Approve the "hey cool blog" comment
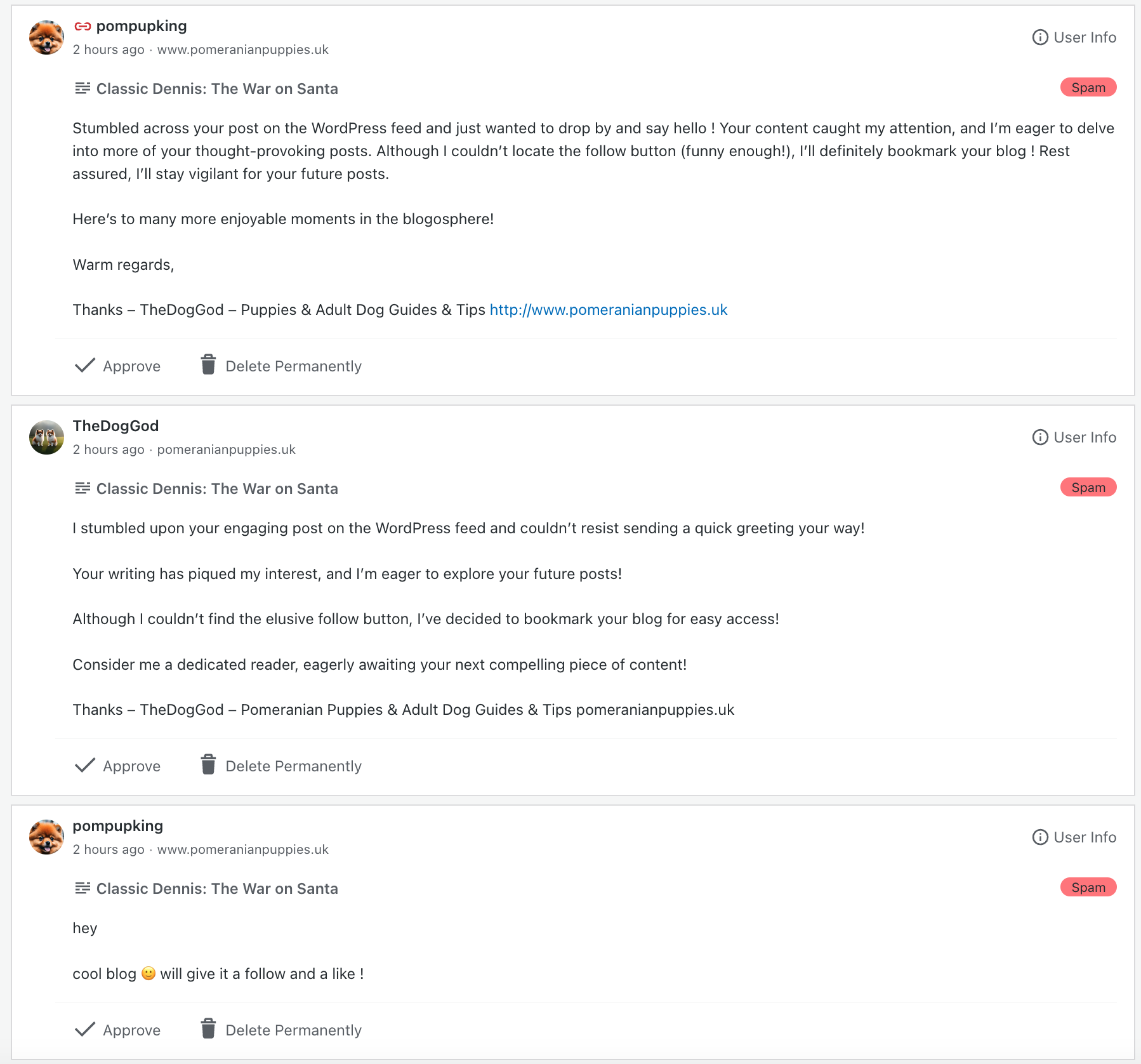This screenshot has height=1064, width=1141. coord(118,1030)
